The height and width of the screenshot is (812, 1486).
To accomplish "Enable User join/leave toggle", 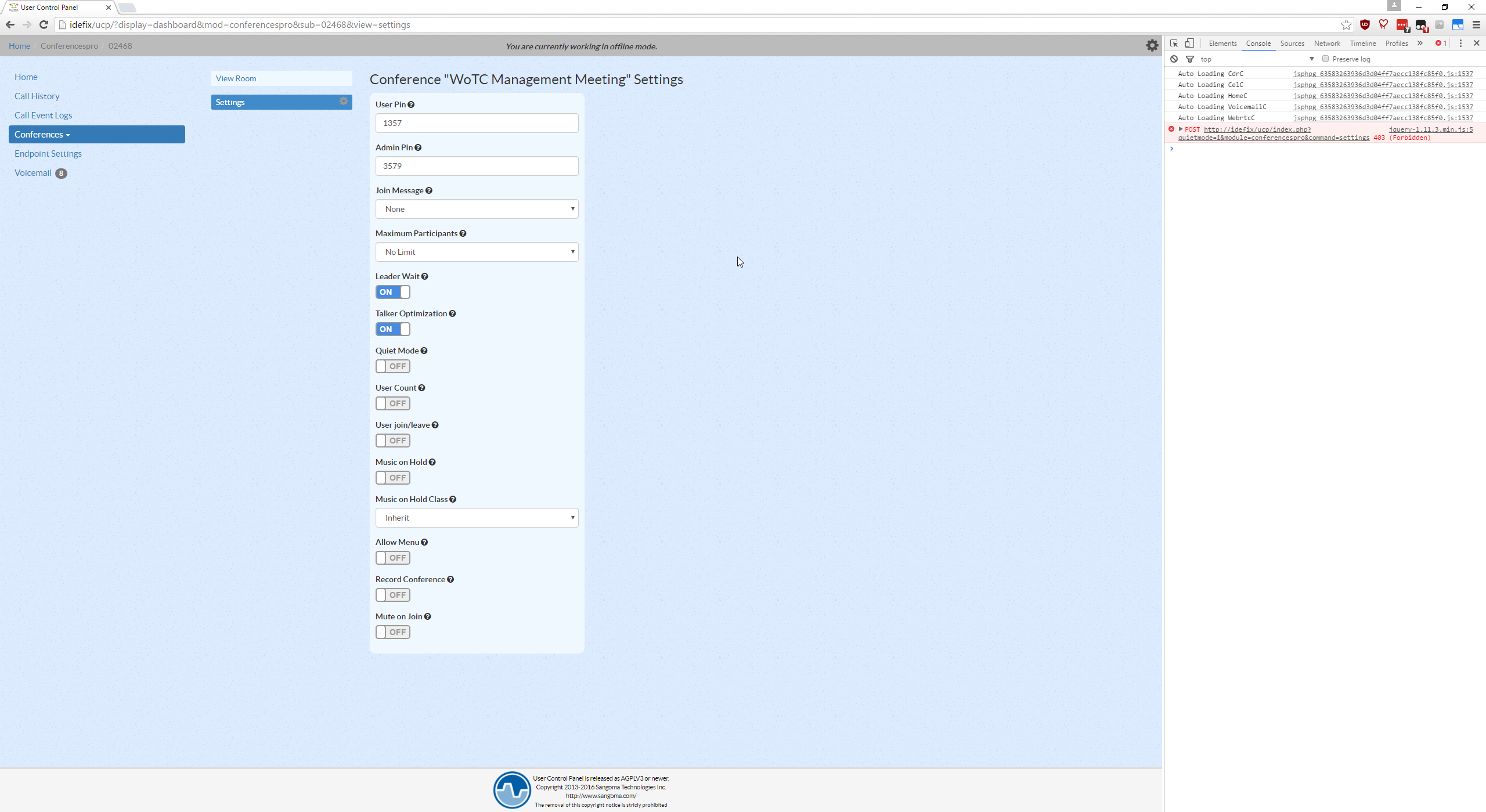I will 393,441.
